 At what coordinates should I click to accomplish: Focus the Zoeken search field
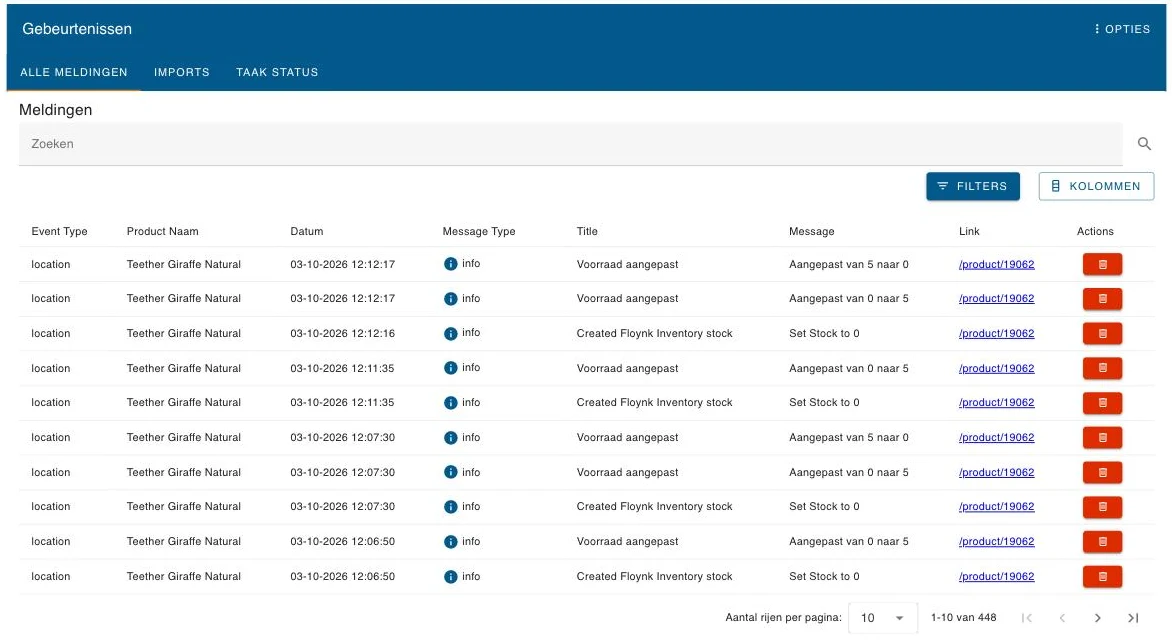tap(570, 144)
